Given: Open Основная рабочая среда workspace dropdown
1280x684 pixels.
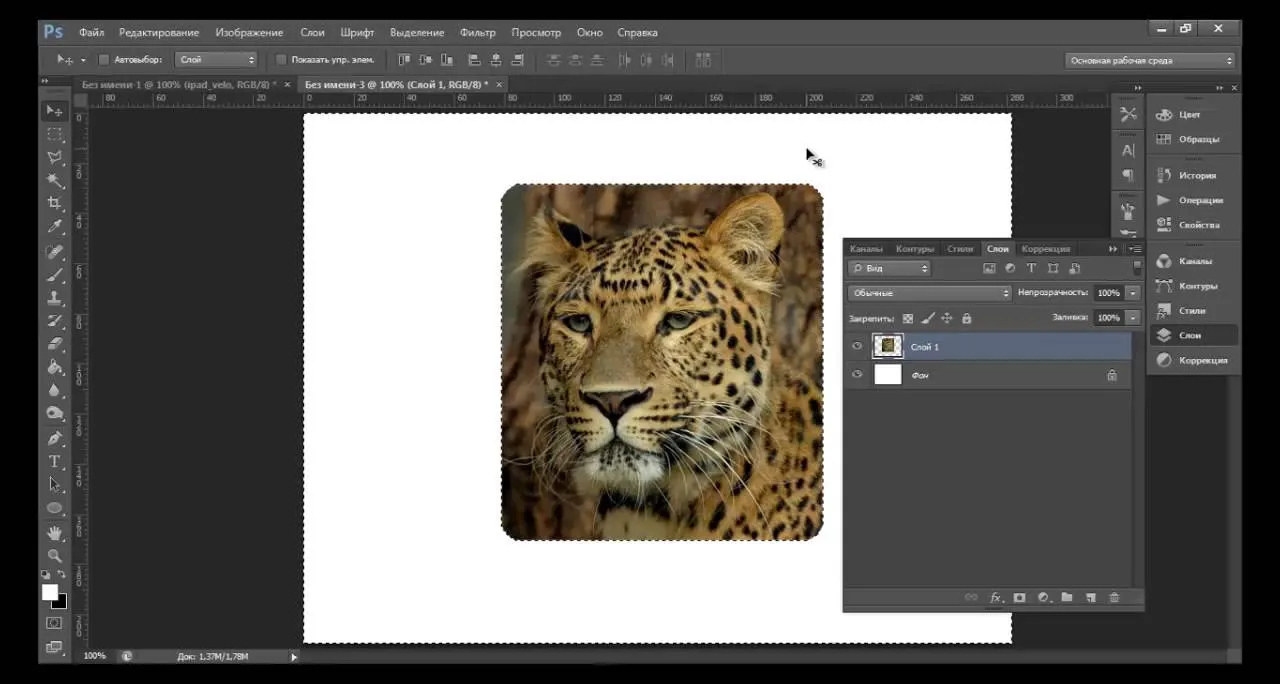Looking at the screenshot, I should [1151, 60].
